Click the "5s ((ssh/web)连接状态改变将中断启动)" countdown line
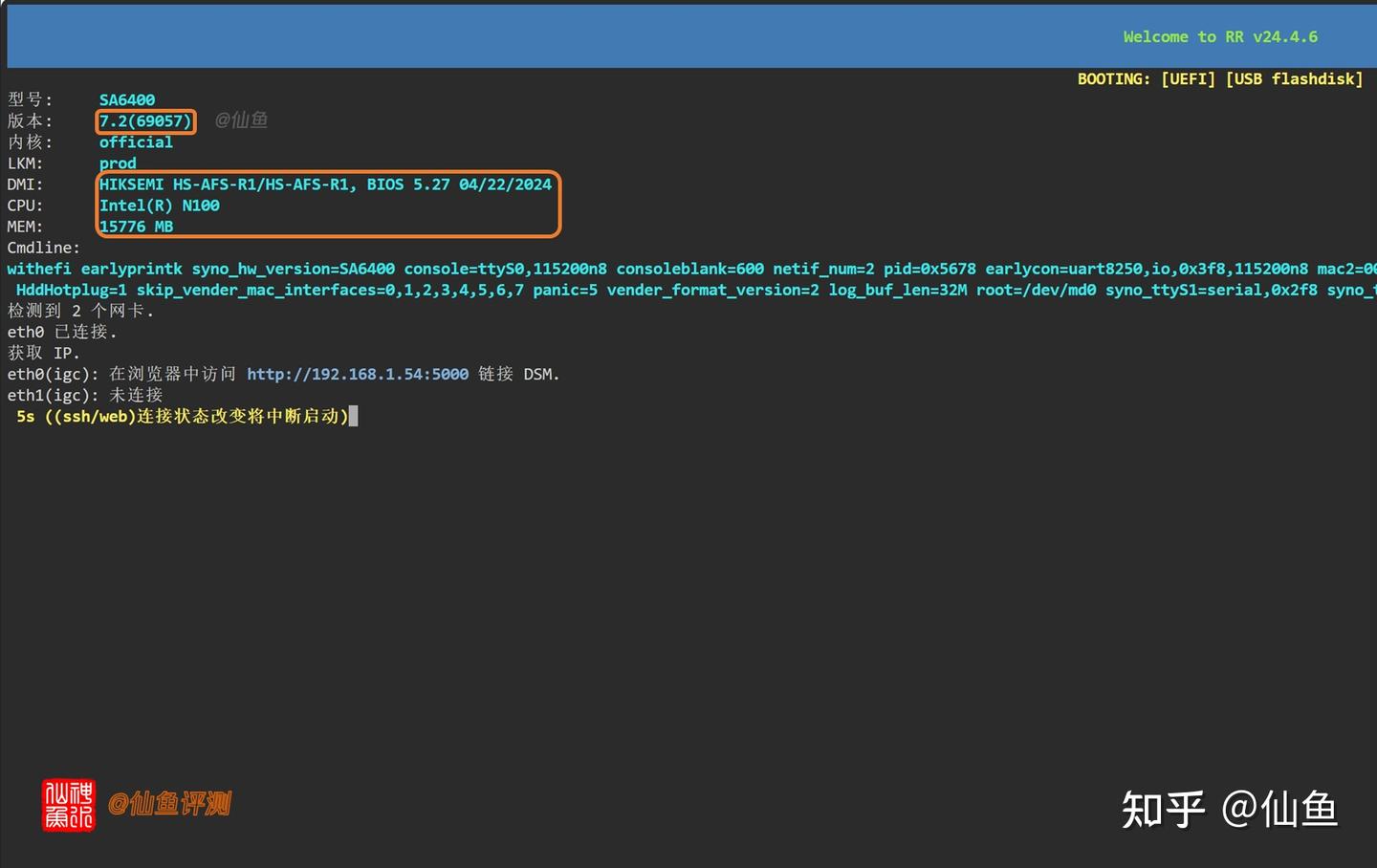Image resolution: width=1377 pixels, height=868 pixels. point(183,416)
